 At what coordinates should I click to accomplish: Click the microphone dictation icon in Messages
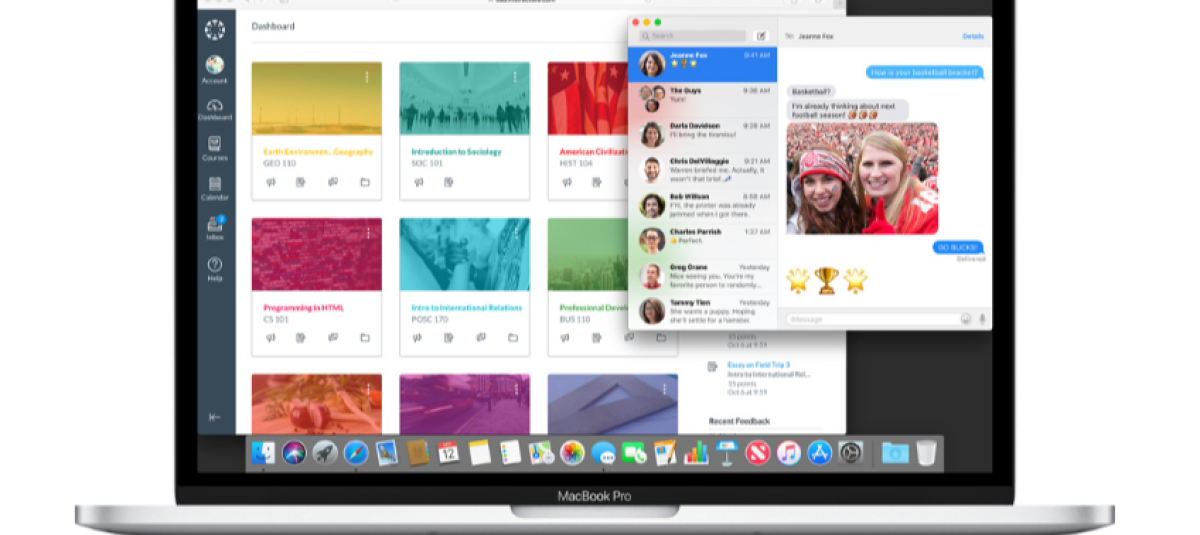tap(982, 319)
